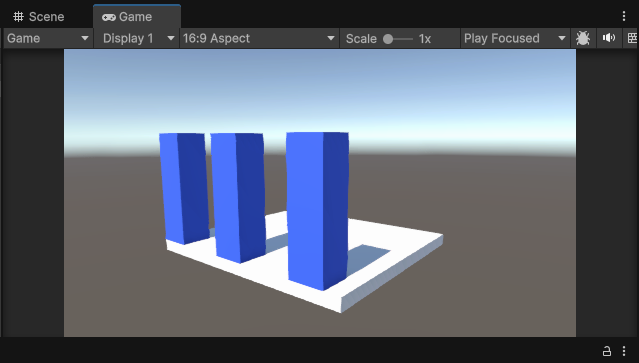Image resolution: width=639 pixels, height=363 pixels.
Task: Click the hash icon on the Scene tab
Action: point(18,17)
